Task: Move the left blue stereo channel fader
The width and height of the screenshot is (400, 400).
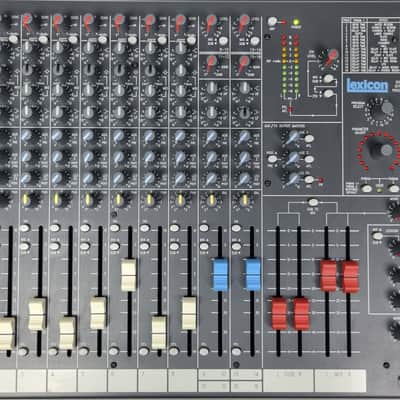Action: coord(220,274)
